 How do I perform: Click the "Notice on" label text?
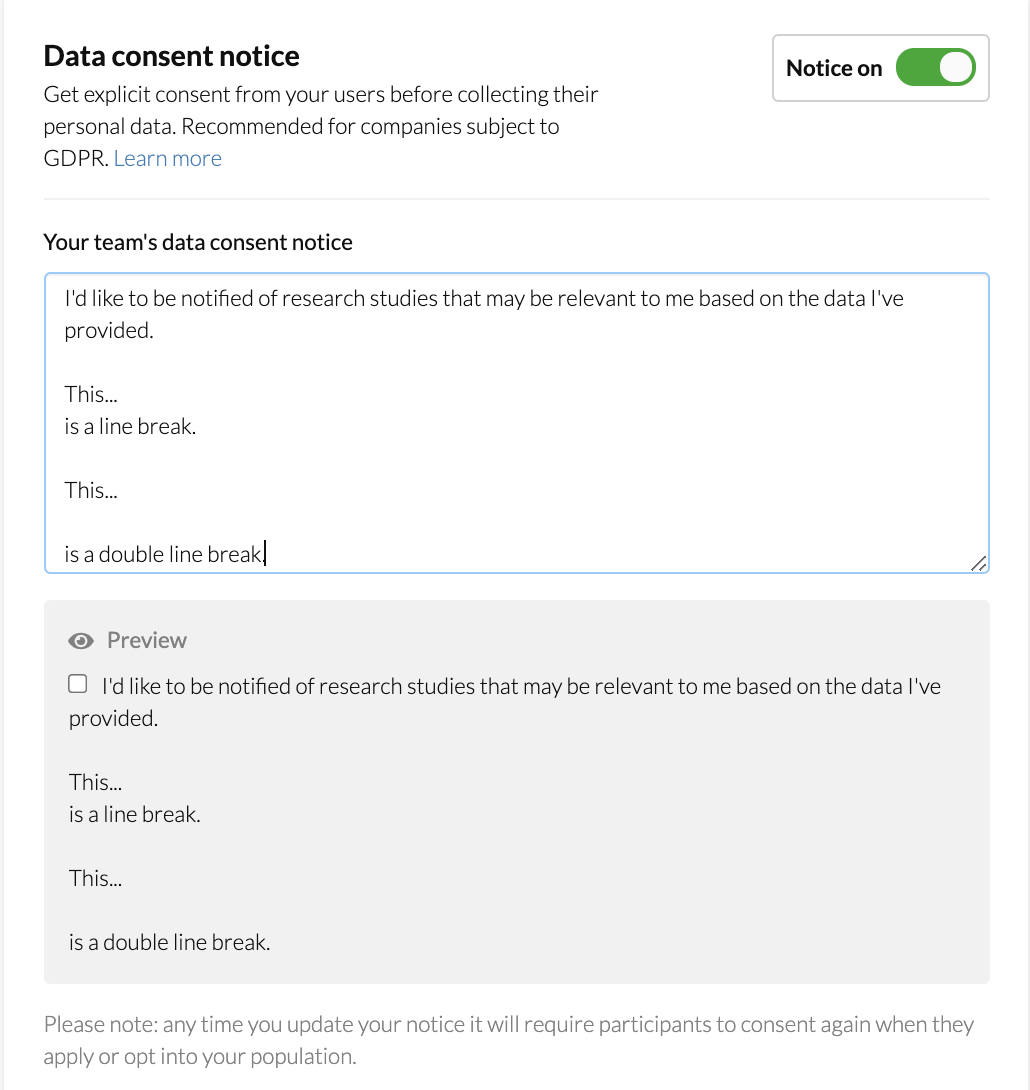click(834, 68)
